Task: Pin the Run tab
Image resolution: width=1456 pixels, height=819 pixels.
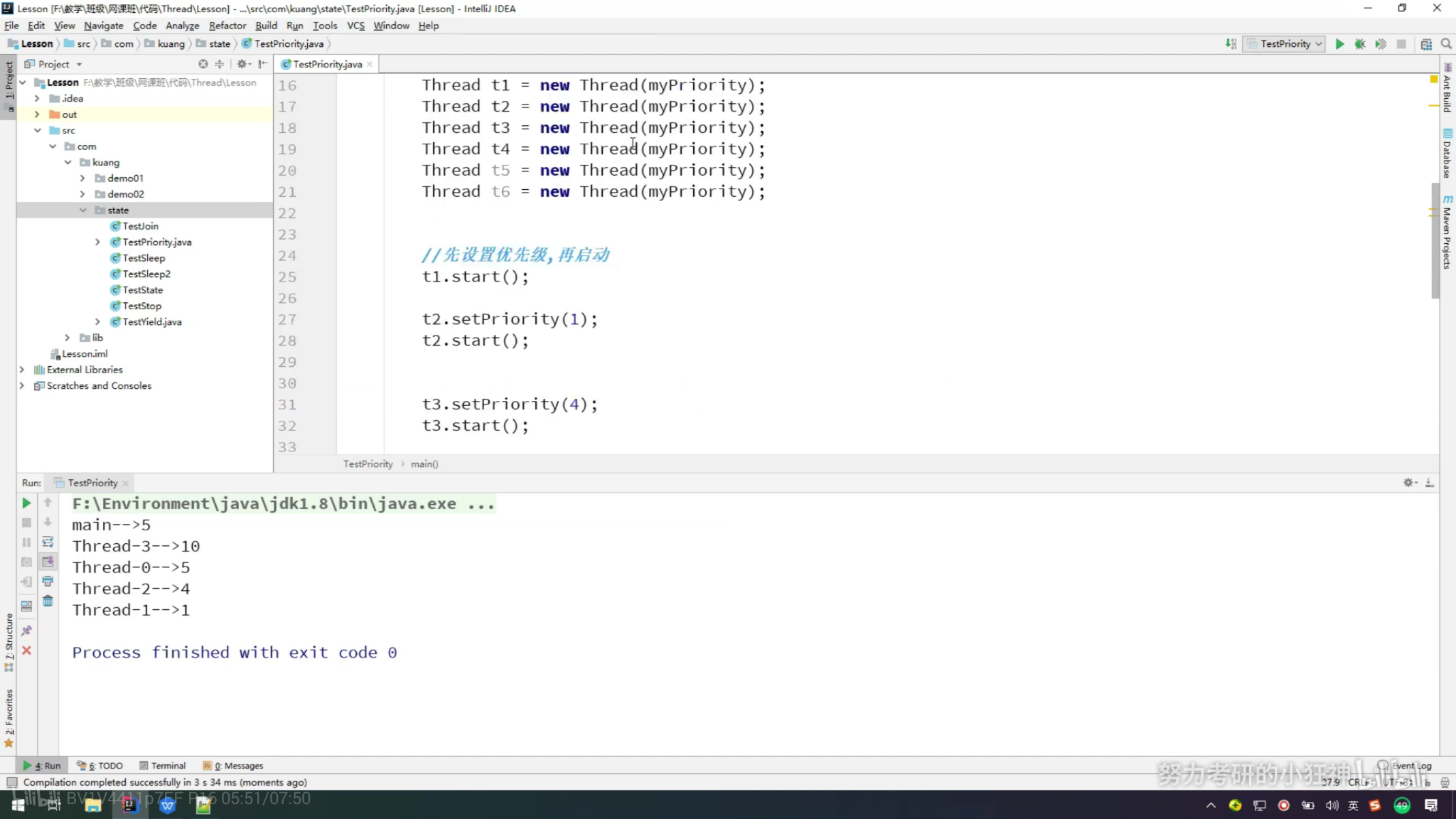Action: click(x=26, y=631)
